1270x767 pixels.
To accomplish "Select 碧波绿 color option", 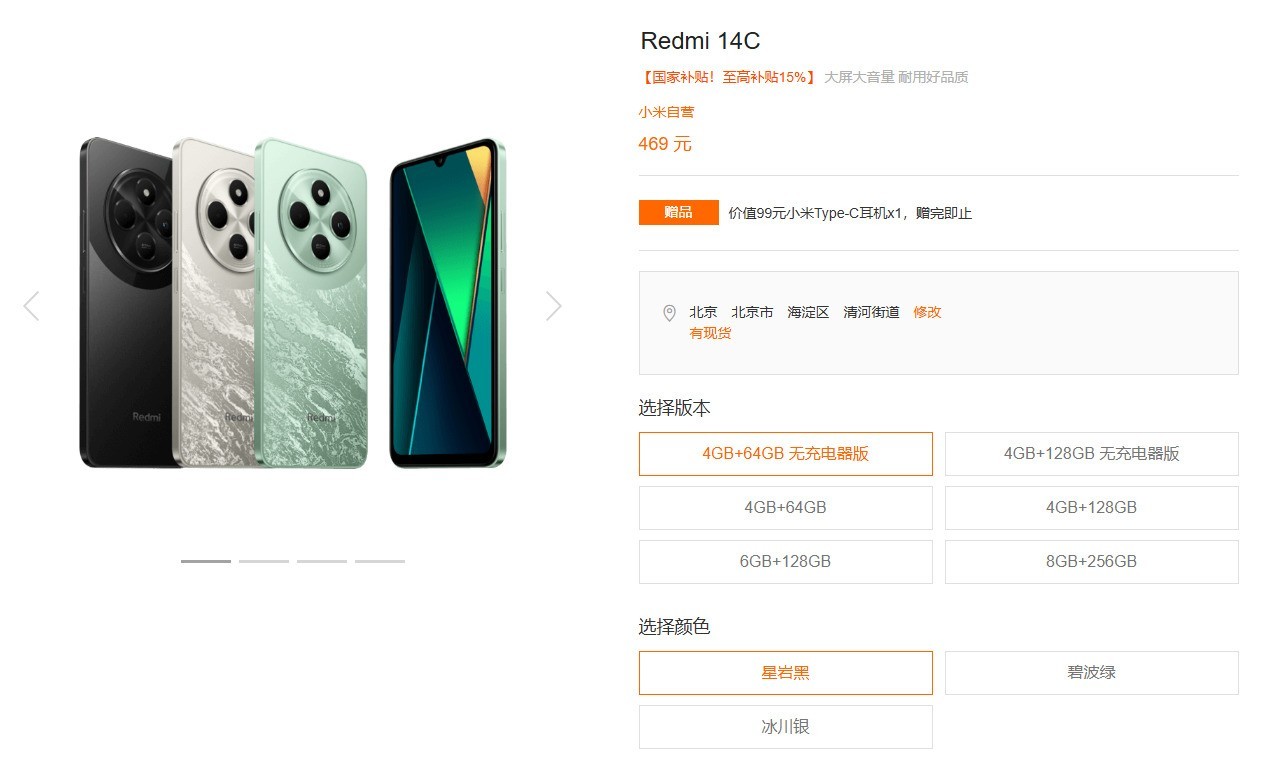I will coord(1092,673).
